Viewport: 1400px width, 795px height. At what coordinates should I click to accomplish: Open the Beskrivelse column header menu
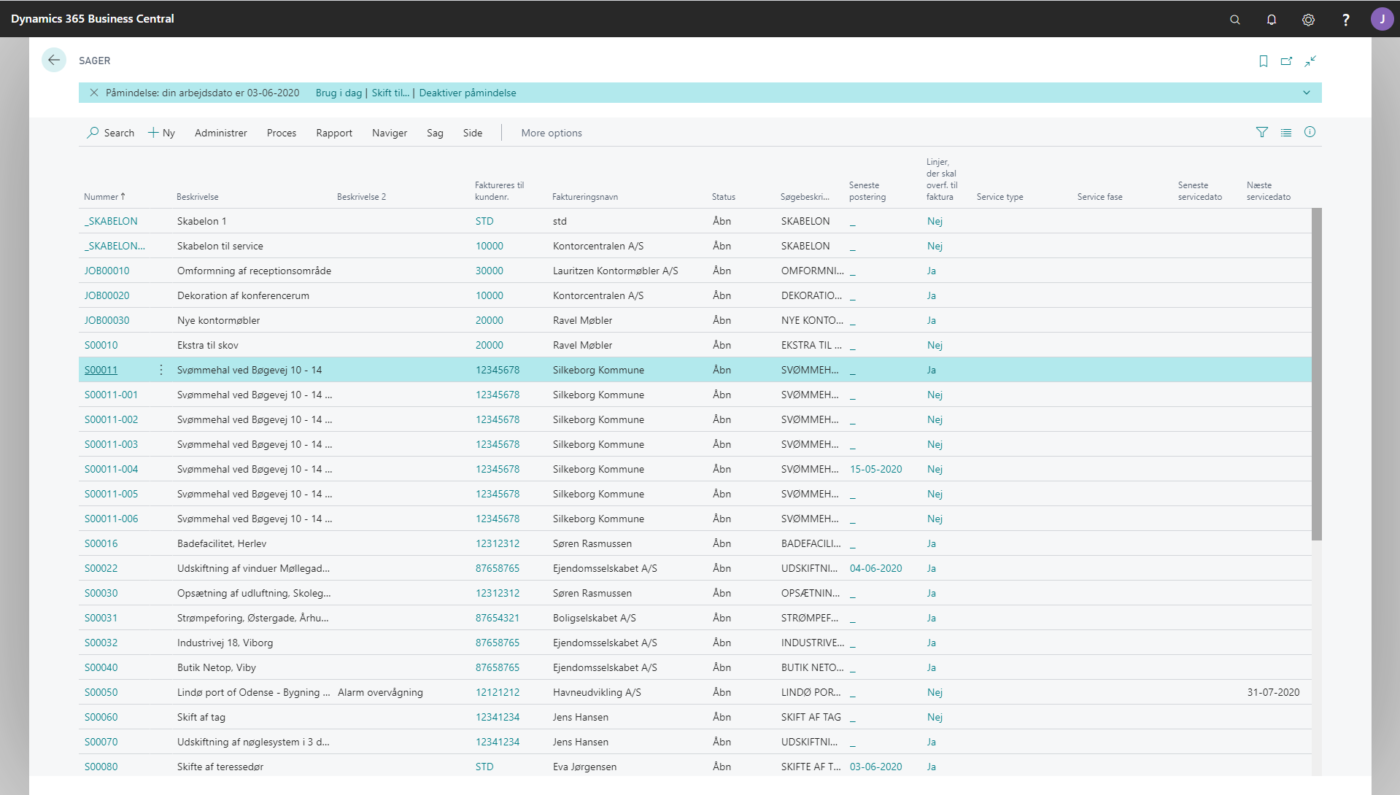pyautogui.click(x=198, y=197)
